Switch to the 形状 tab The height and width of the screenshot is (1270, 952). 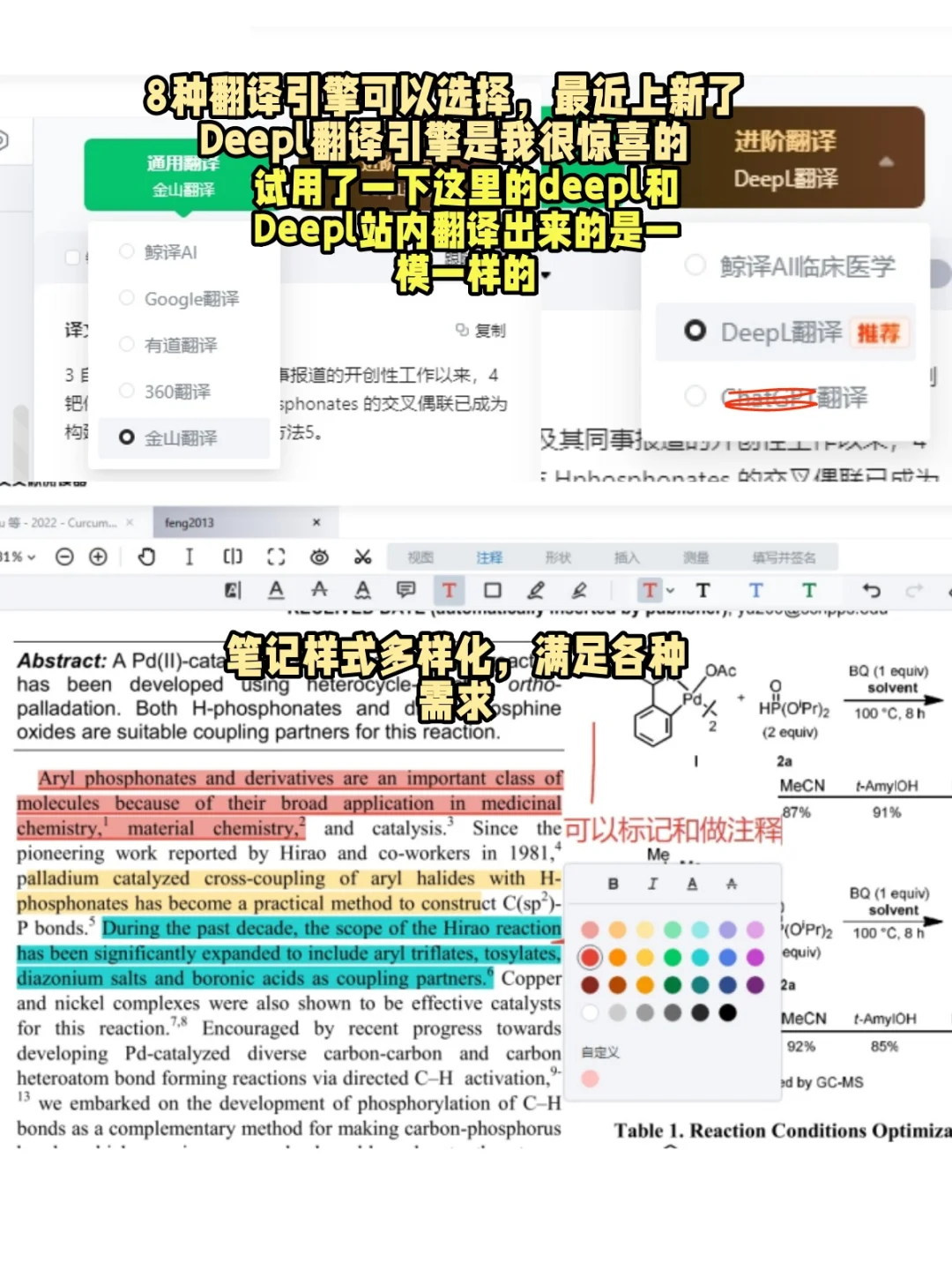pyautogui.click(x=558, y=557)
